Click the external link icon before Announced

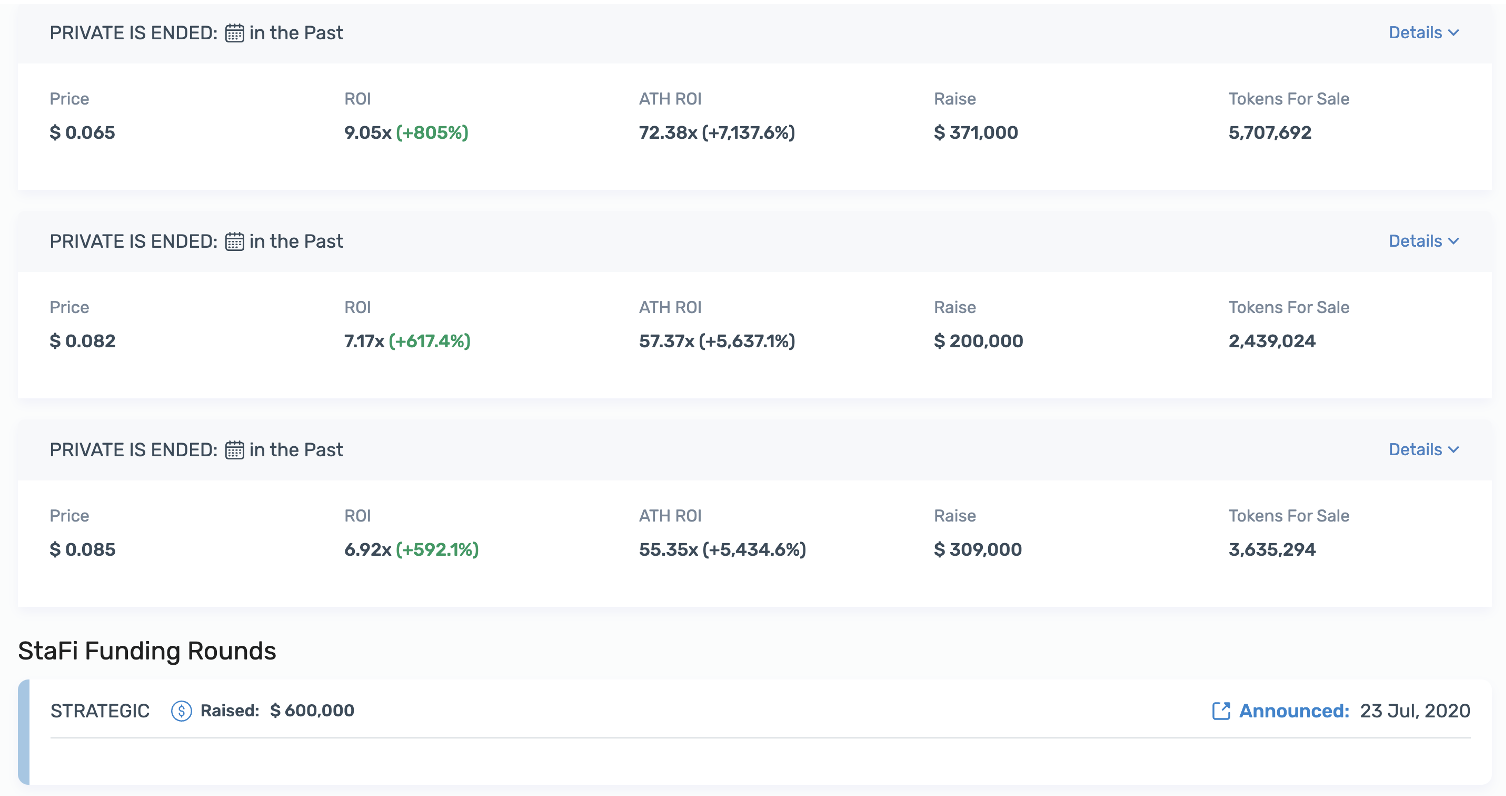[x=1220, y=711]
